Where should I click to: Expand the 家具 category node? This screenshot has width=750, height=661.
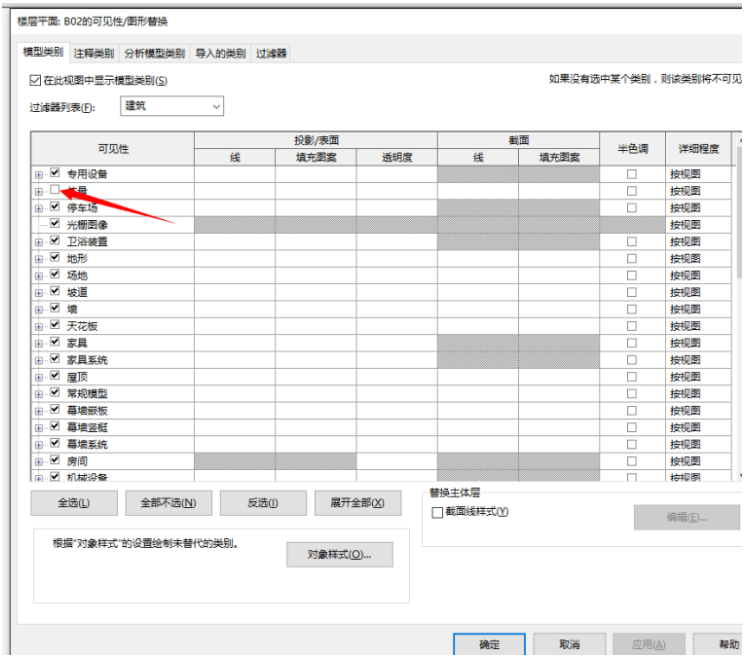tap(39, 343)
